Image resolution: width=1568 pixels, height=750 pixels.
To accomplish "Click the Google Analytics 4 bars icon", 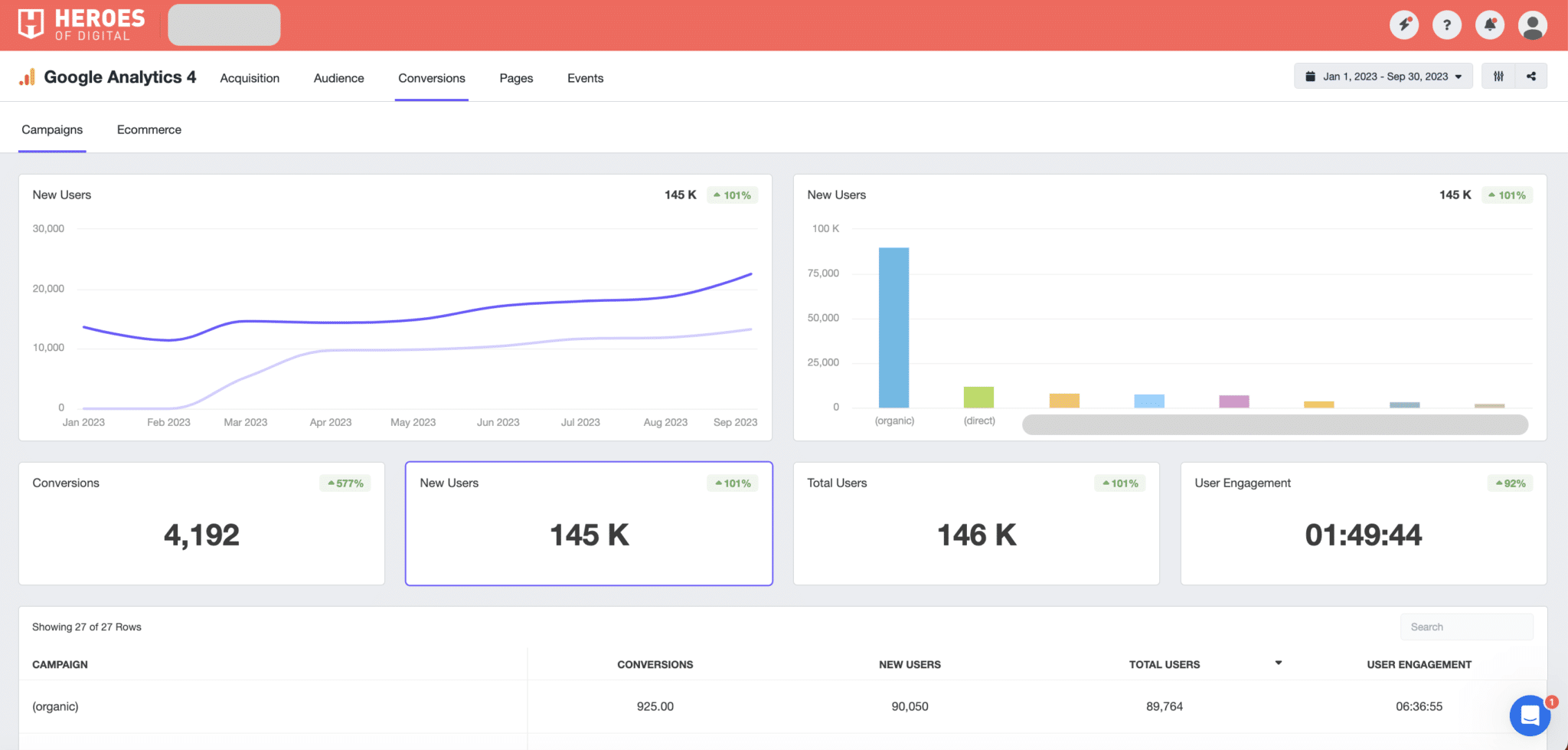I will [28, 77].
